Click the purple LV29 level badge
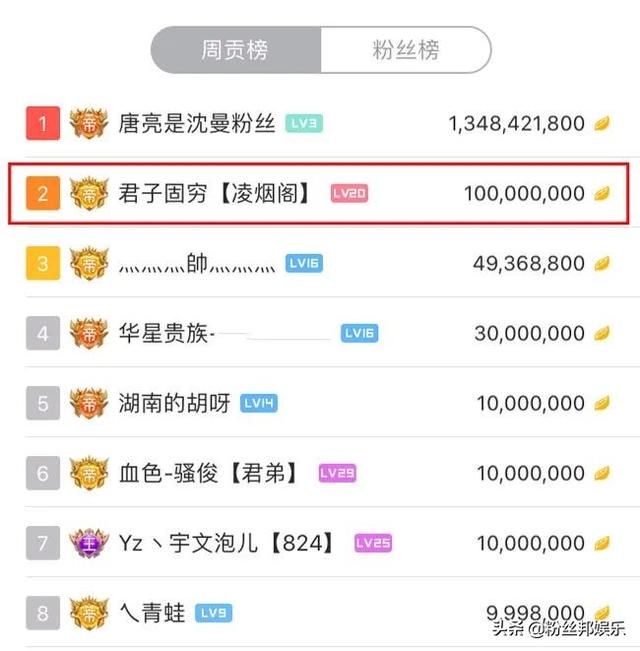Image resolution: width=640 pixels, height=651 pixels. (x=337, y=473)
